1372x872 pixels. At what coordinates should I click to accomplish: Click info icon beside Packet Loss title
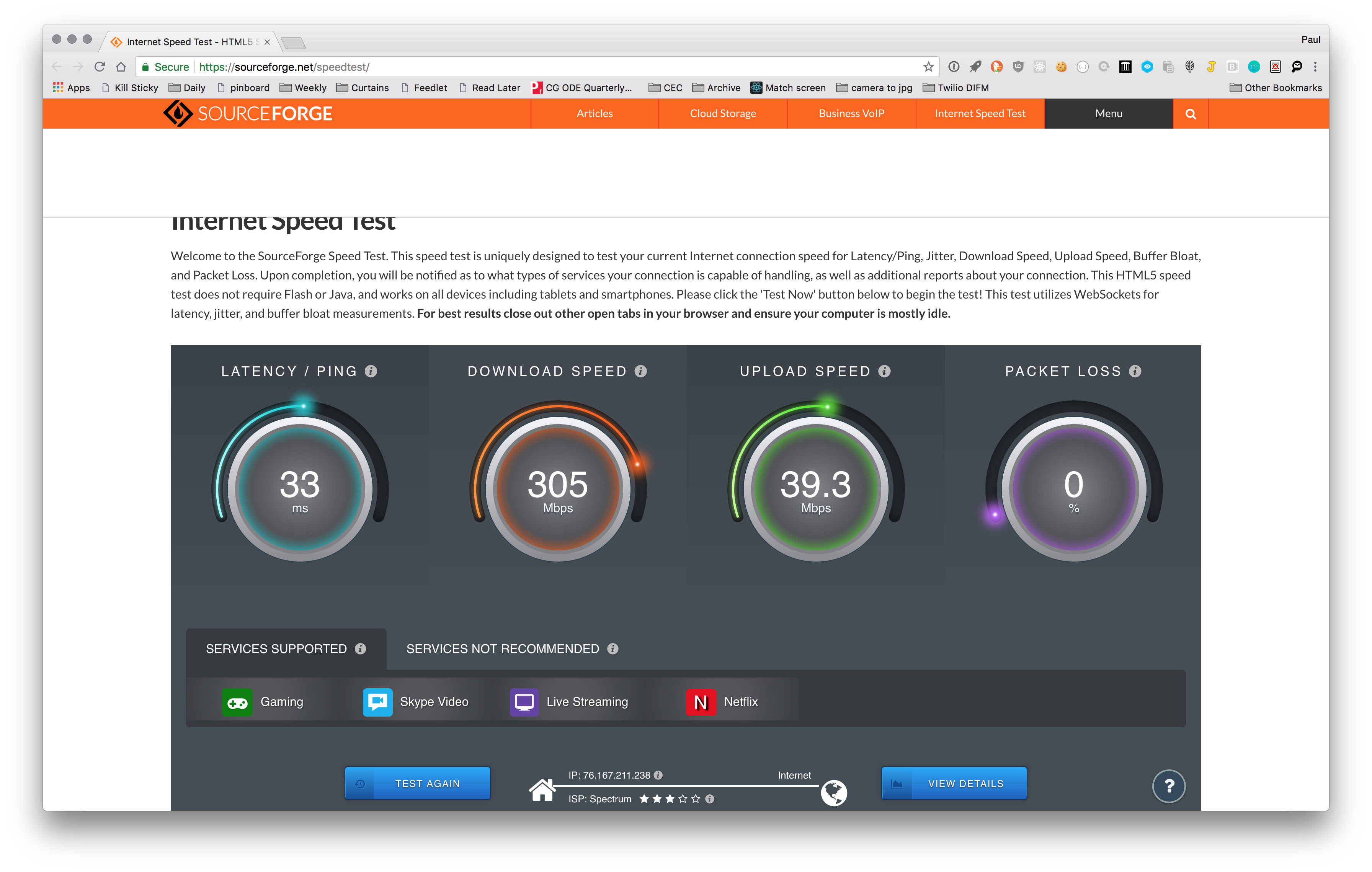1135,371
